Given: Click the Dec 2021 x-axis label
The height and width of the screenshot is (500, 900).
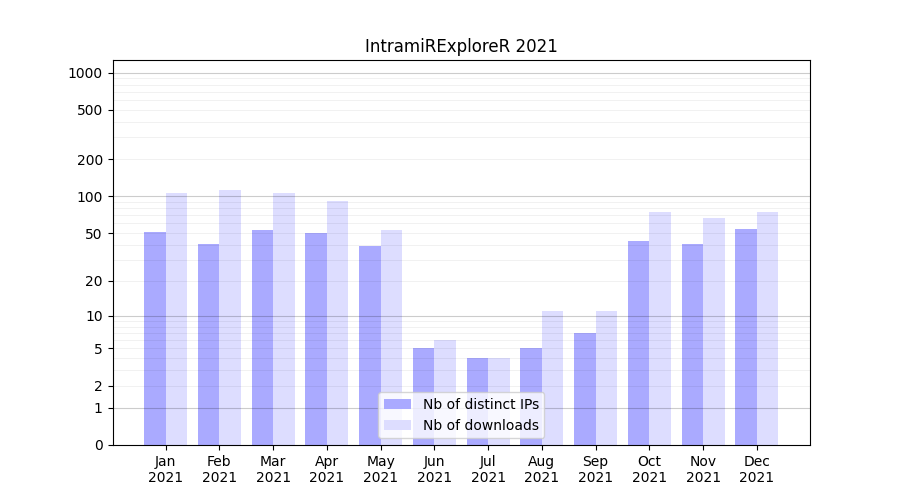Looking at the screenshot, I should 757,469.
